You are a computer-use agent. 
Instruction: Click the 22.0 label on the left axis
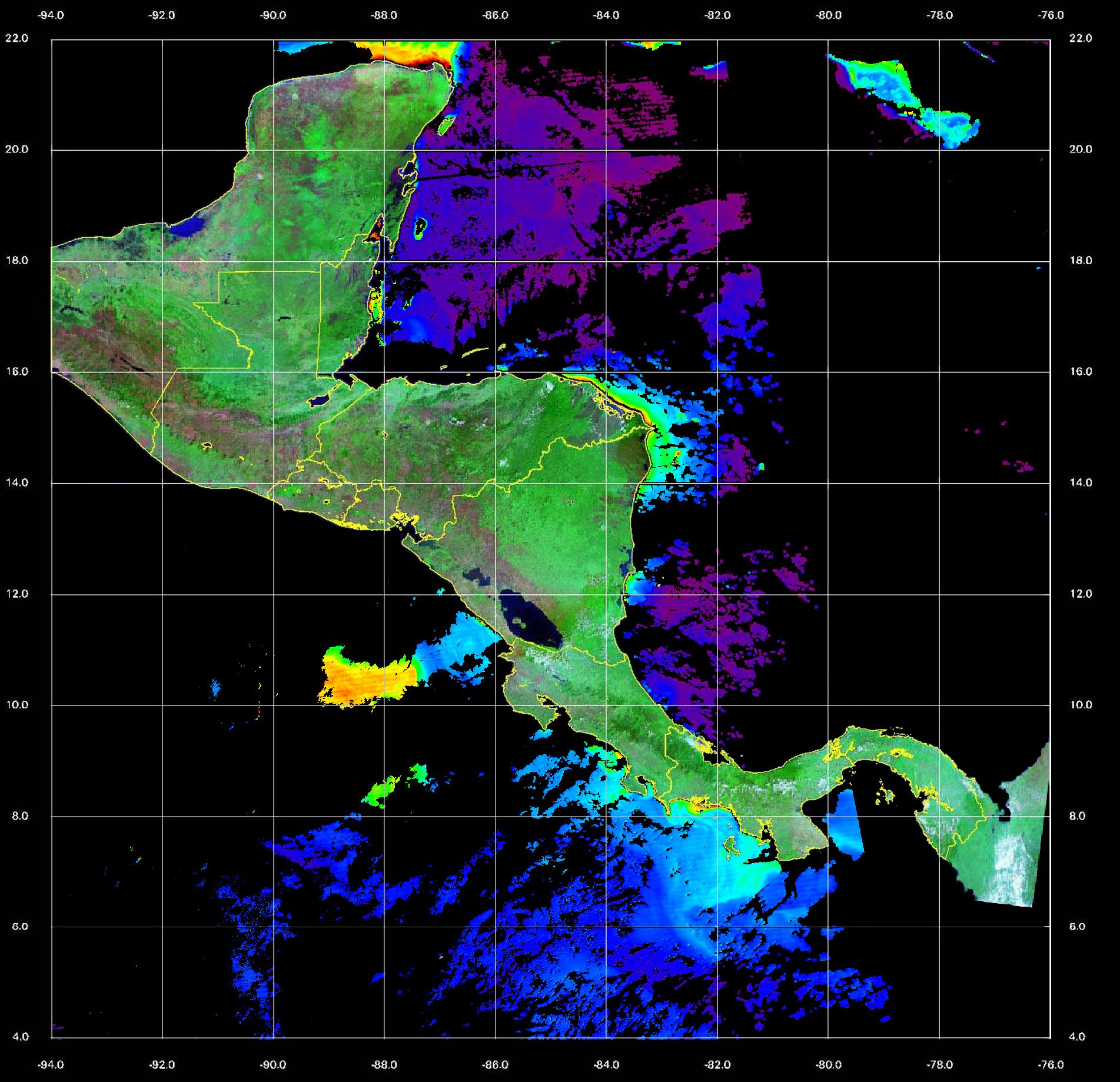(17, 38)
